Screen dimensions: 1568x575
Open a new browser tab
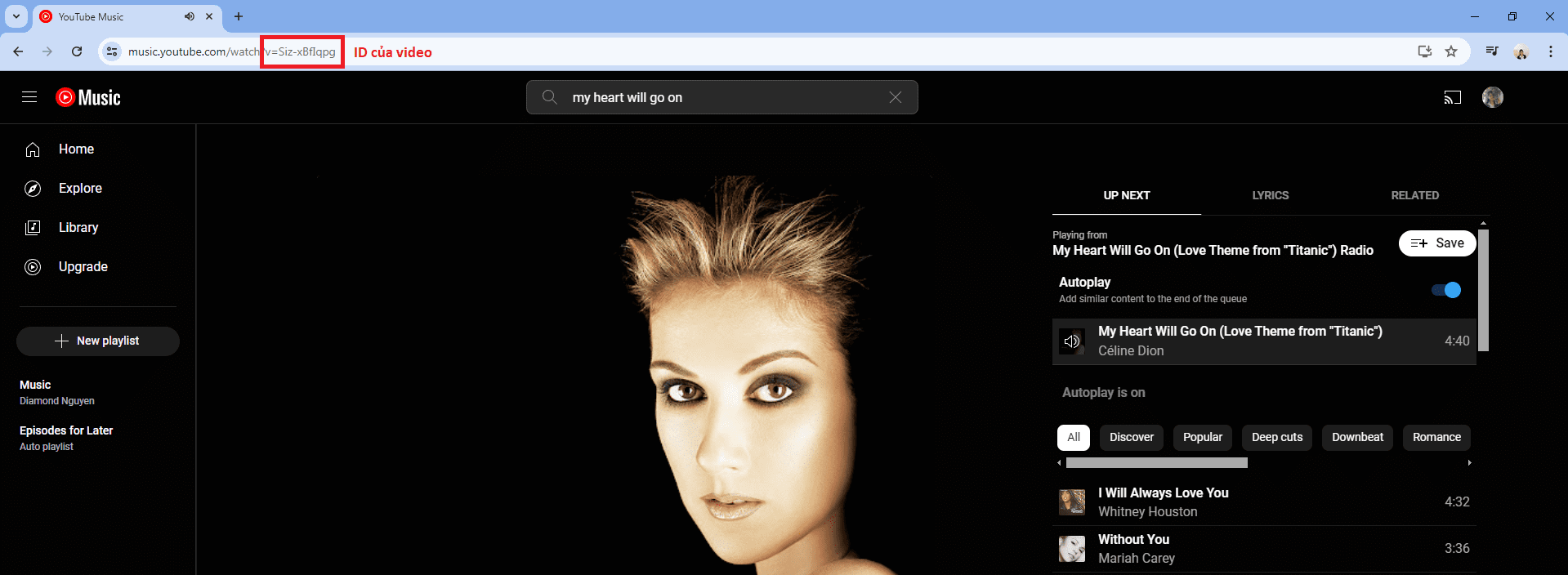[239, 16]
